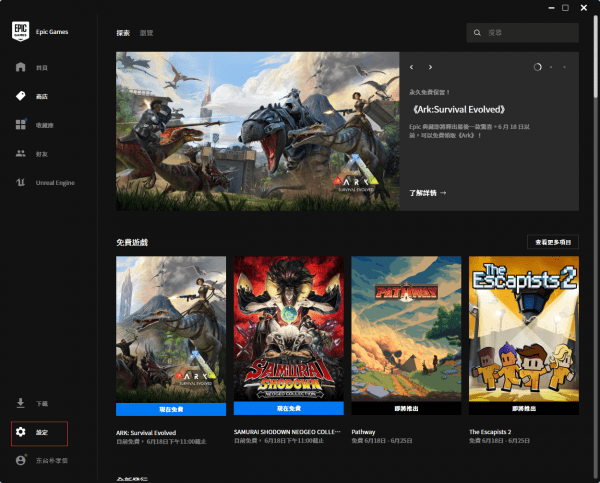Open Settings gear in sidebar
Viewport: 600px width, 483px height.
21,432
